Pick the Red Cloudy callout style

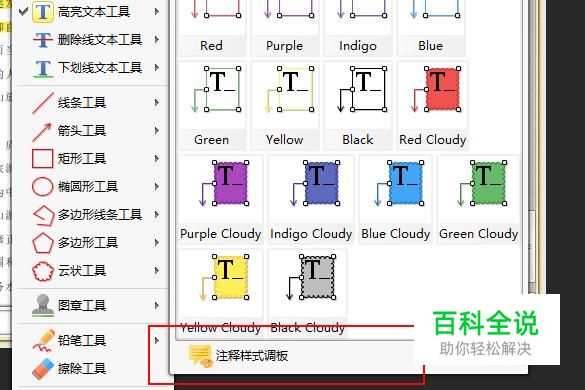click(x=432, y=106)
